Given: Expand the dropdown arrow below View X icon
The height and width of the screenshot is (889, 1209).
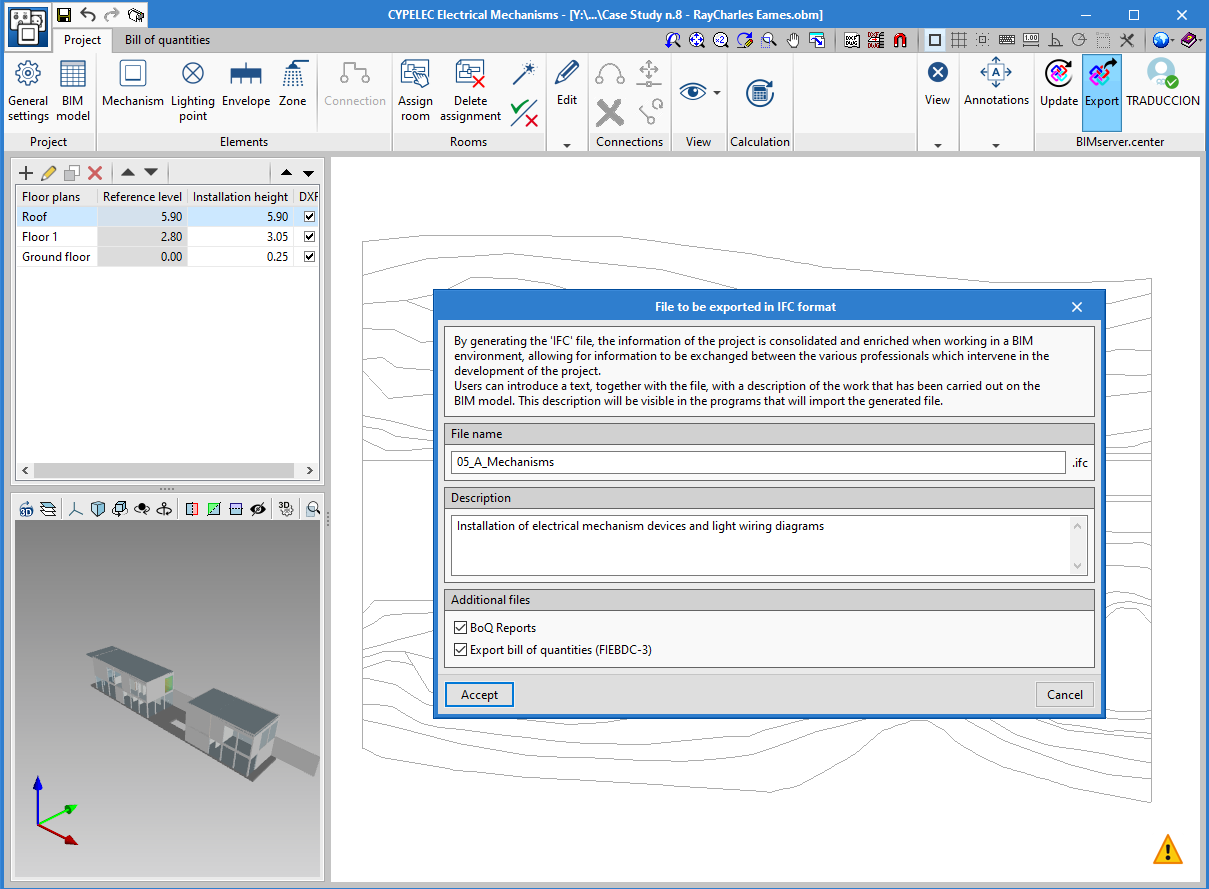Looking at the screenshot, I should [937, 146].
